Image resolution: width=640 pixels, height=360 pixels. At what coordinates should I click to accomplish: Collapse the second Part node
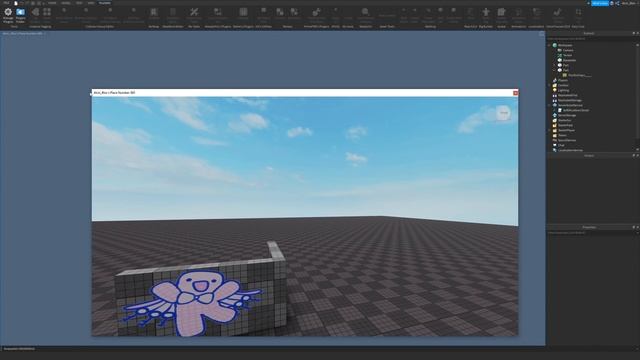tap(554, 70)
